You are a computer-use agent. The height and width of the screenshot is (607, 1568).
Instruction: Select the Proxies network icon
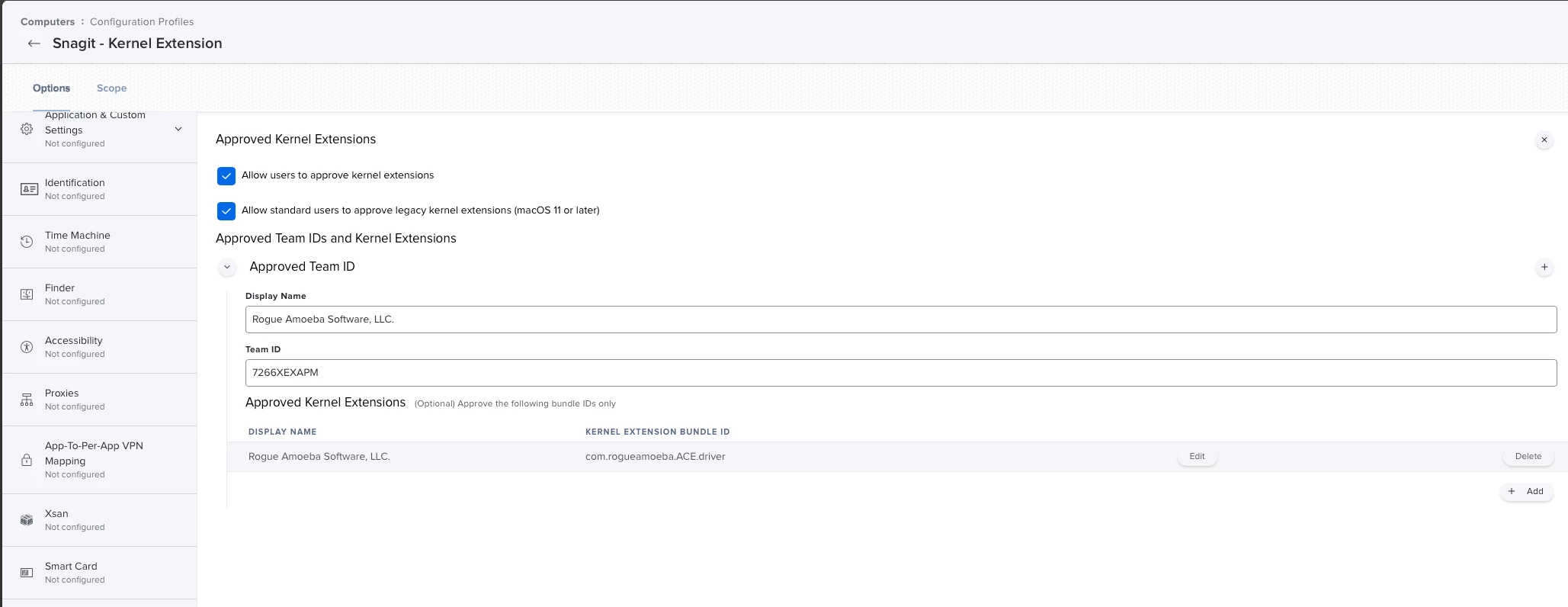coord(27,400)
